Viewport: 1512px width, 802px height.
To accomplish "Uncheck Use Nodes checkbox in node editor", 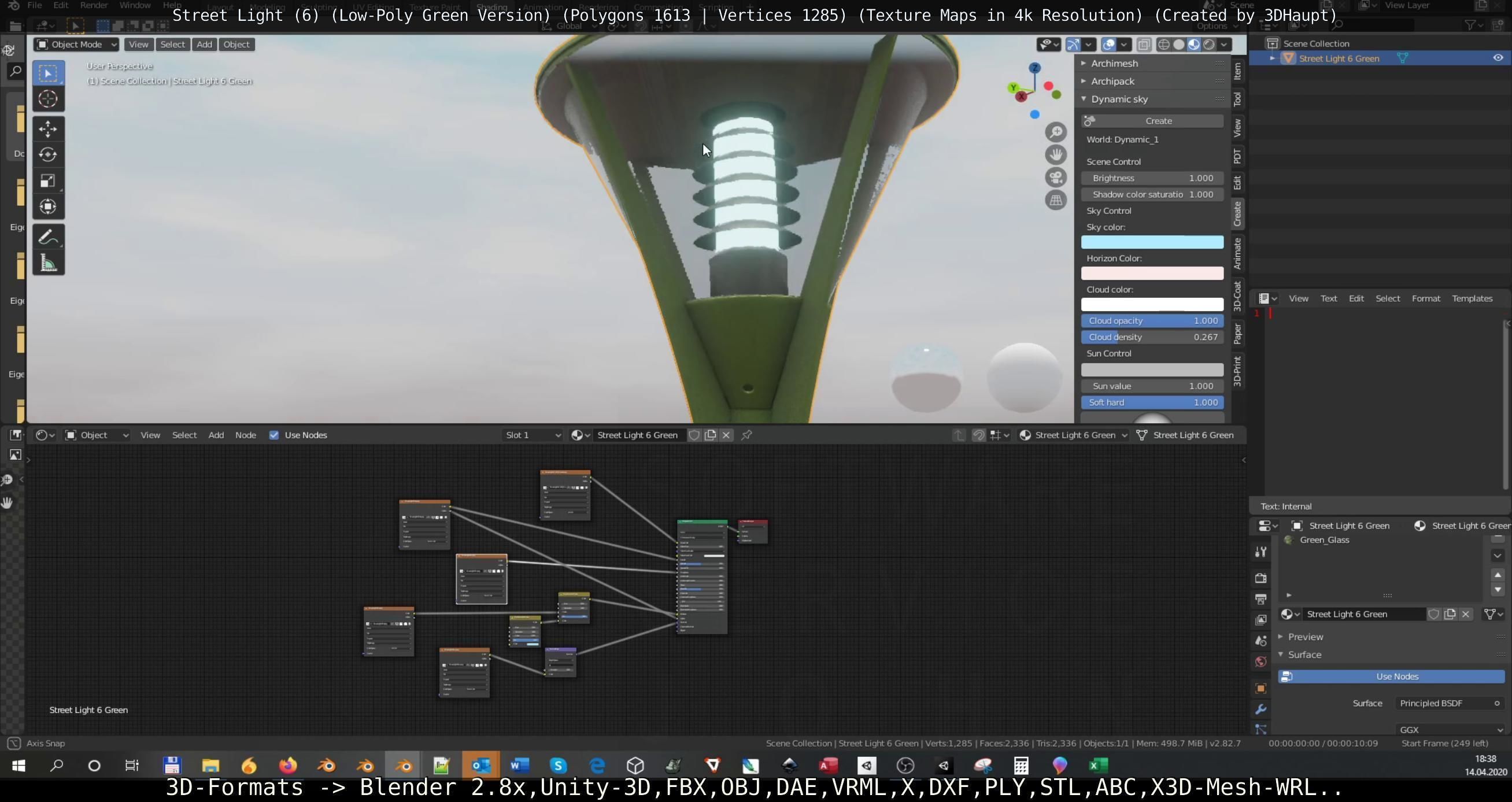I will pyautogui.click(x=273, y=435).
